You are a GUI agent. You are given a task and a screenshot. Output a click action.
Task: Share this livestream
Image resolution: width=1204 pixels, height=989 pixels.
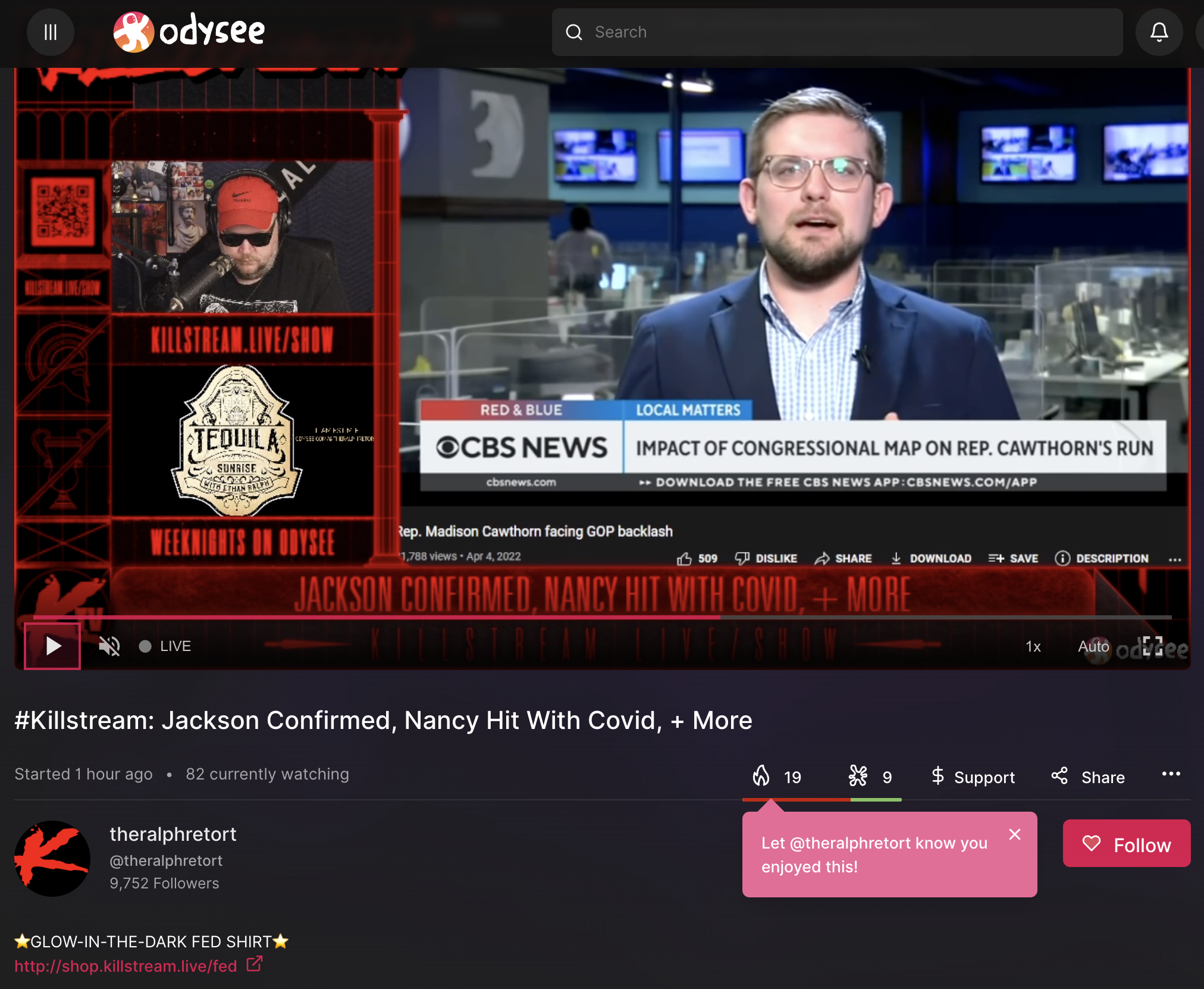click(x=1087, y=777)
